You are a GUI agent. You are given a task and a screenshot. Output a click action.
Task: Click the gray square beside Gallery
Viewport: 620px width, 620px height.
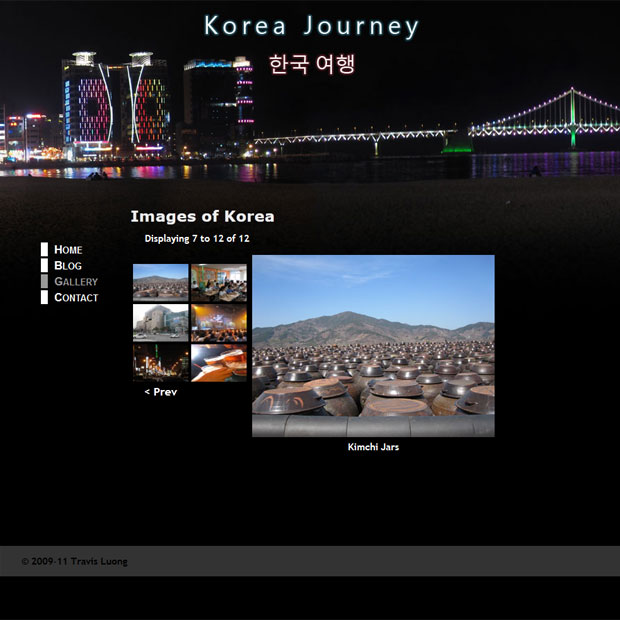[x=44, y=281]
